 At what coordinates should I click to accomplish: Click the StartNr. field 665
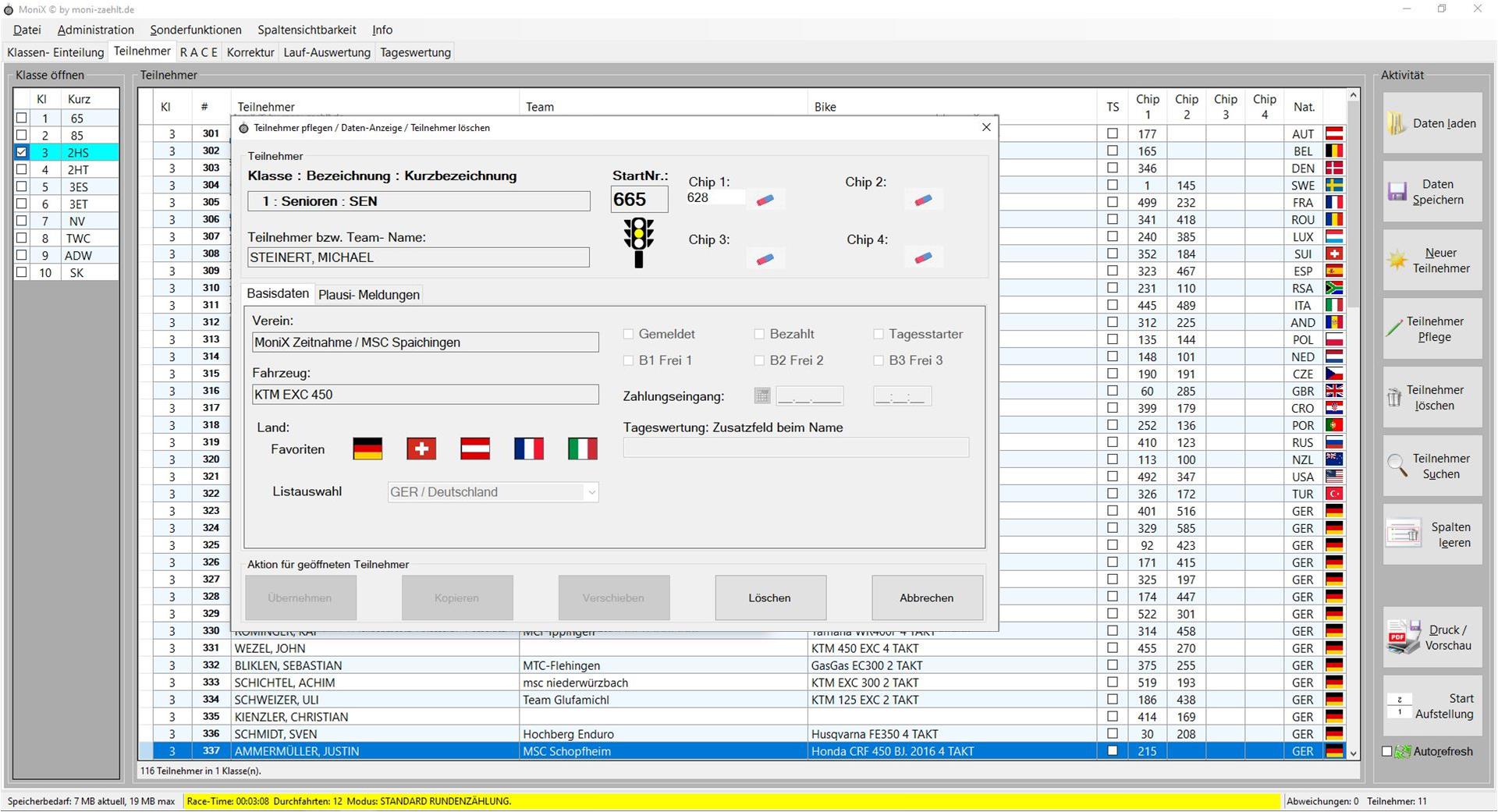click(x=639, y=200)
